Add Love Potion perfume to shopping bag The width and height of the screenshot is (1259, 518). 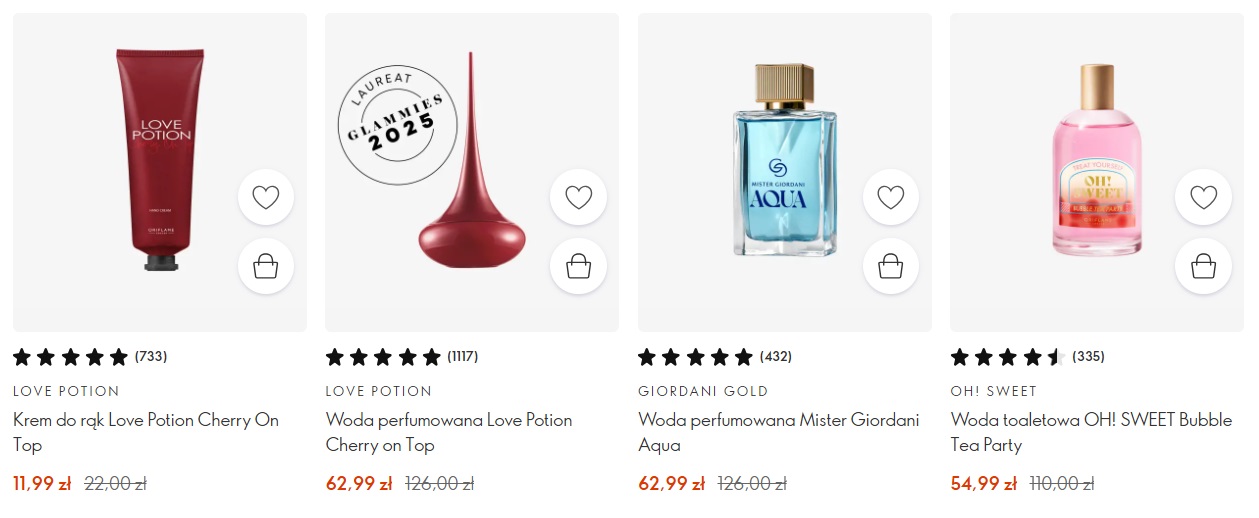click(578, 266)
